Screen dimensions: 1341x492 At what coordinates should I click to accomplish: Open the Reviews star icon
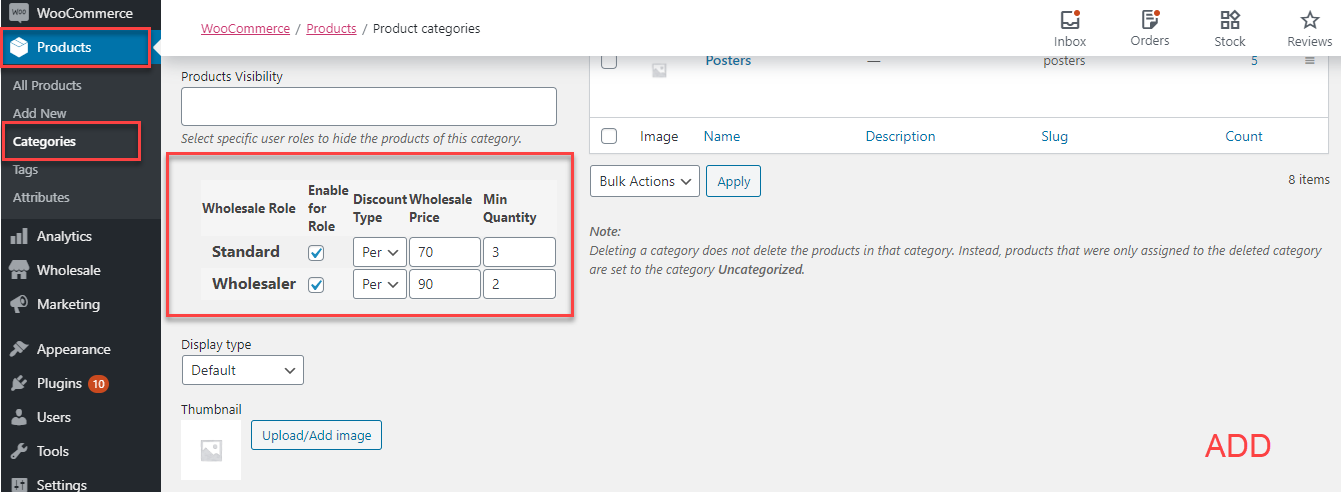pos(1310,20)
